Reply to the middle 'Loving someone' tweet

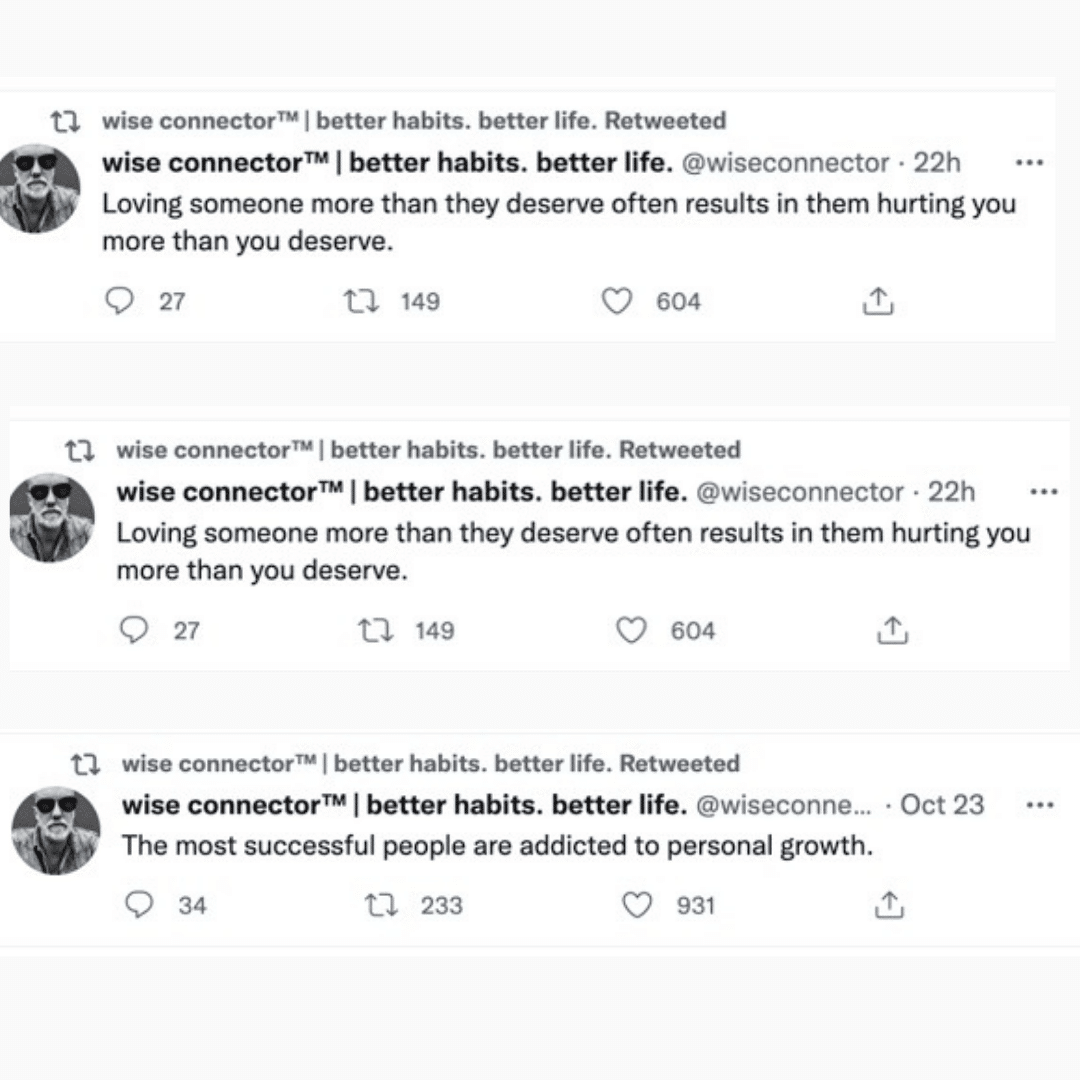point(132,630)
